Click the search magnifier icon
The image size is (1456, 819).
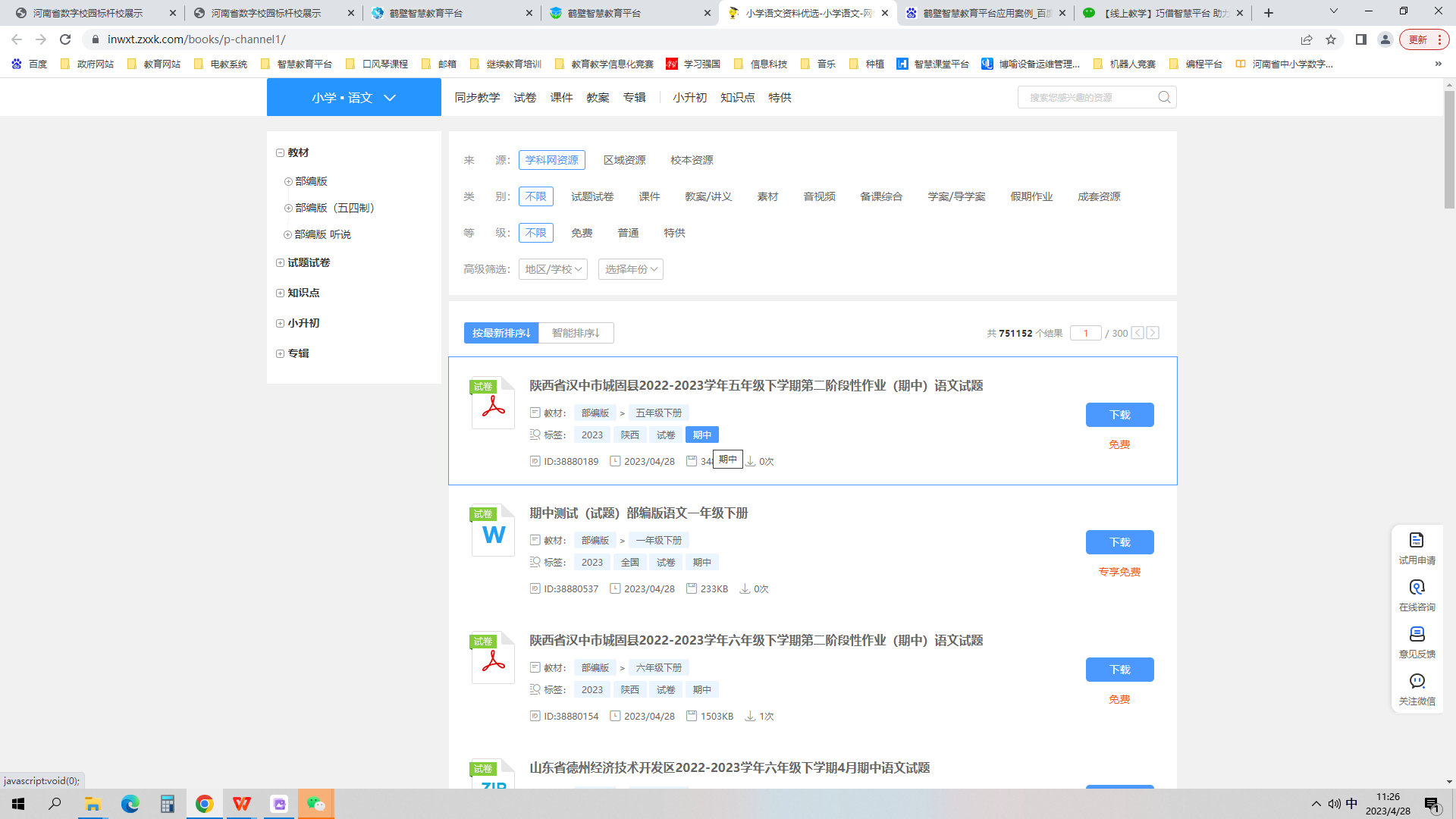[1164, 97]
